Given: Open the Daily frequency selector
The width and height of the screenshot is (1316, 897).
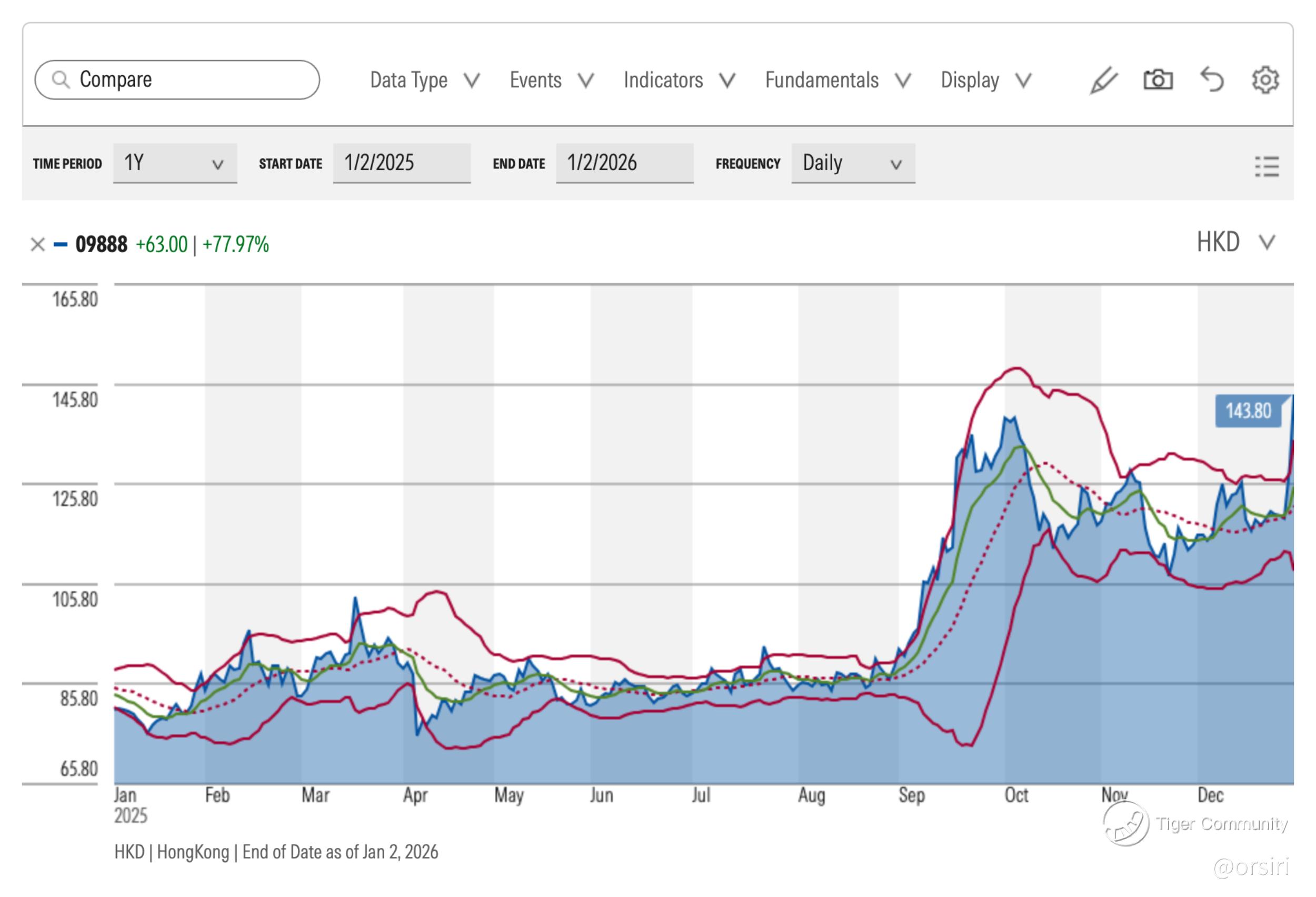Looking at the screenshot, I should click(852, 163).
